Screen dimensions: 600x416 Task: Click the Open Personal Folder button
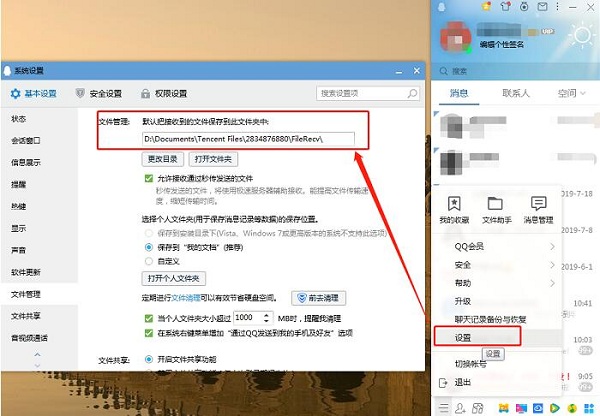[x=174, y=279]
